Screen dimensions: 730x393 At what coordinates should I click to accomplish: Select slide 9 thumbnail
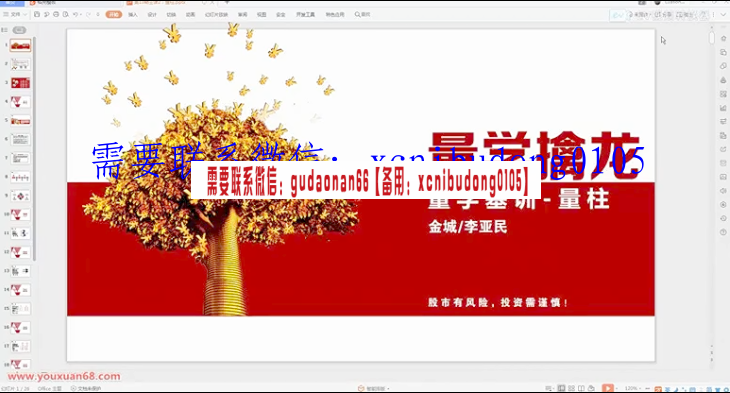20,196
